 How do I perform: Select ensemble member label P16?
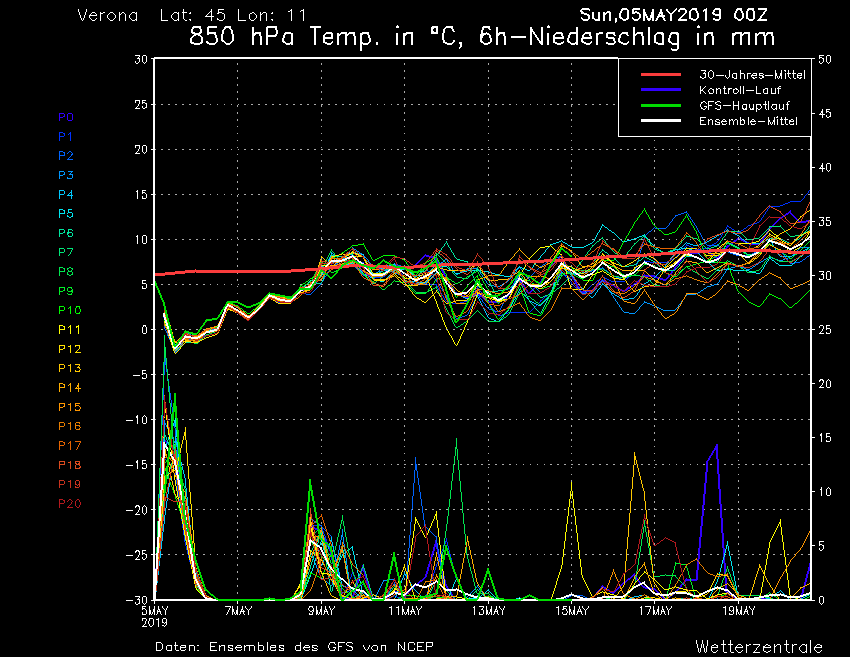click(x=70, y=426)
